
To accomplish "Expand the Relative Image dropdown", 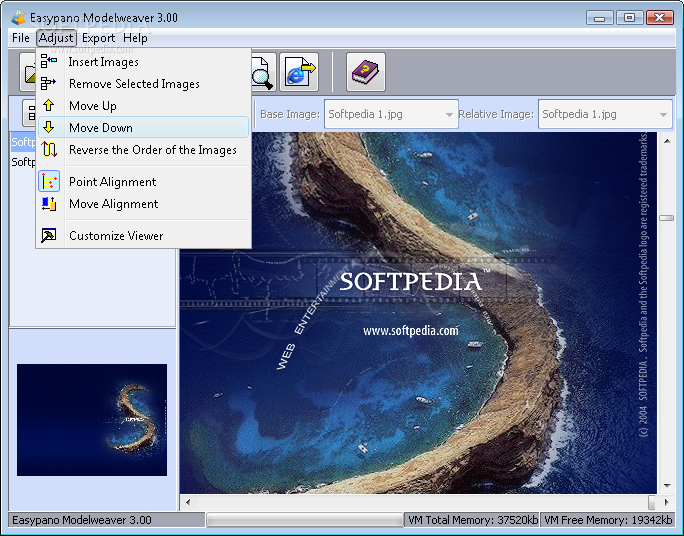I will [x=663, y=114].
